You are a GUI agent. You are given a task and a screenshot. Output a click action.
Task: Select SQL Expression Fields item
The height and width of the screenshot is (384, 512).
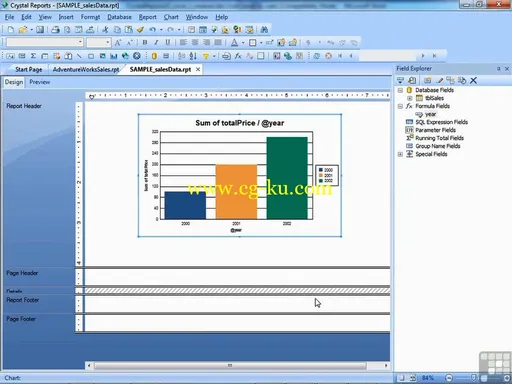coord(441,122)
